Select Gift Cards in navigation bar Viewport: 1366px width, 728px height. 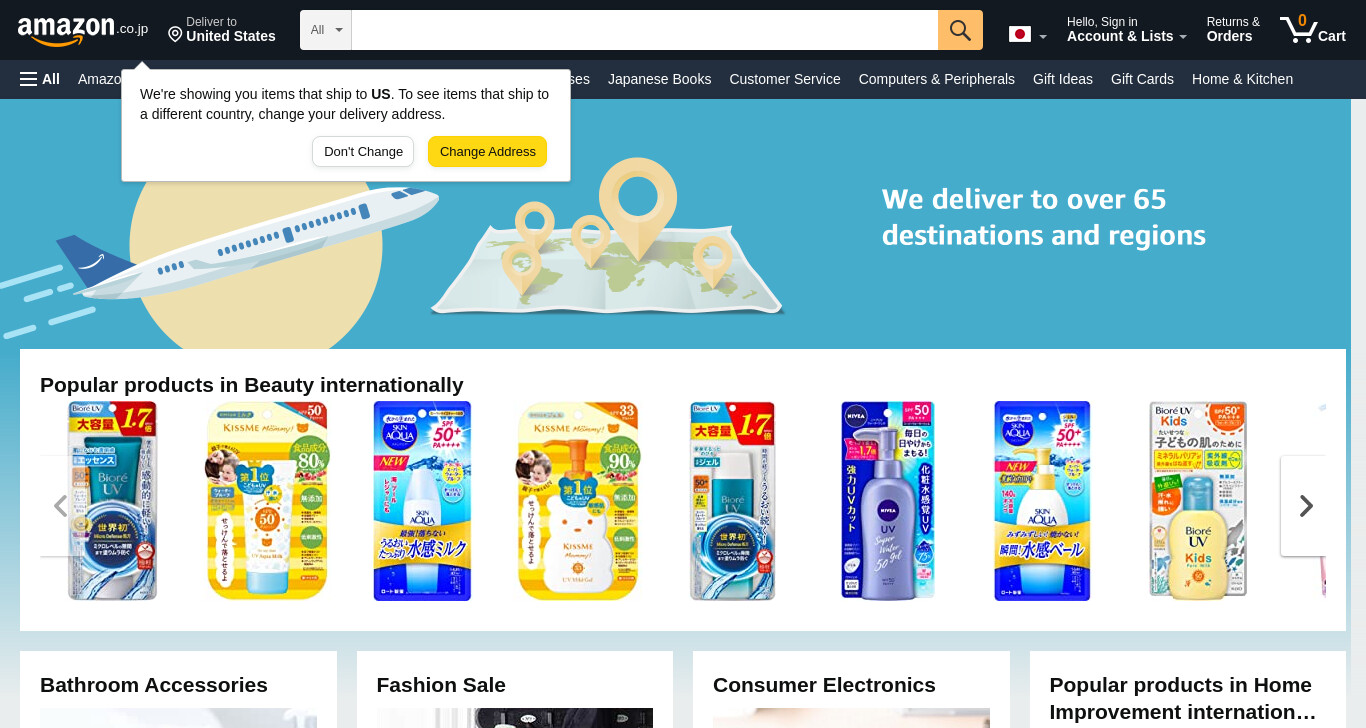tap(1142, 79)
